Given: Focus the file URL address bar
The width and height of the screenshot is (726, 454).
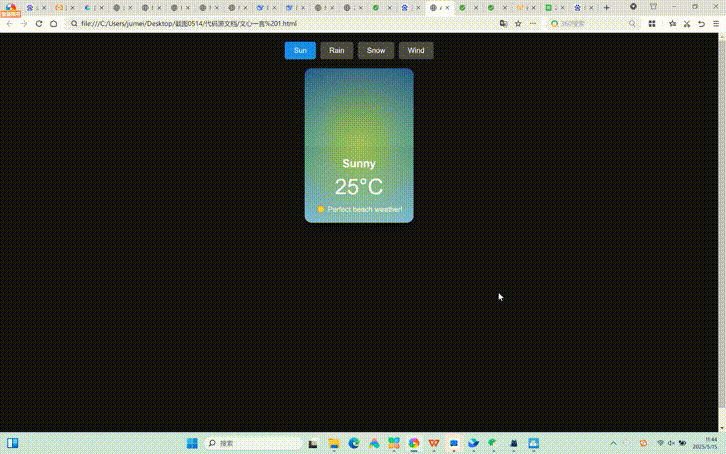Looking at the screenshot, I should coord(282,24).
